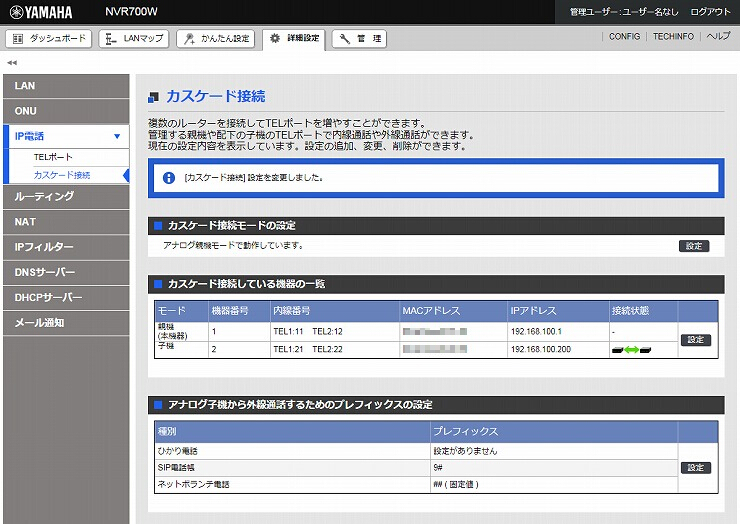740x524 pixels.
Task: Click the SIP電話帳 row label
Action: tap(176, 468)
